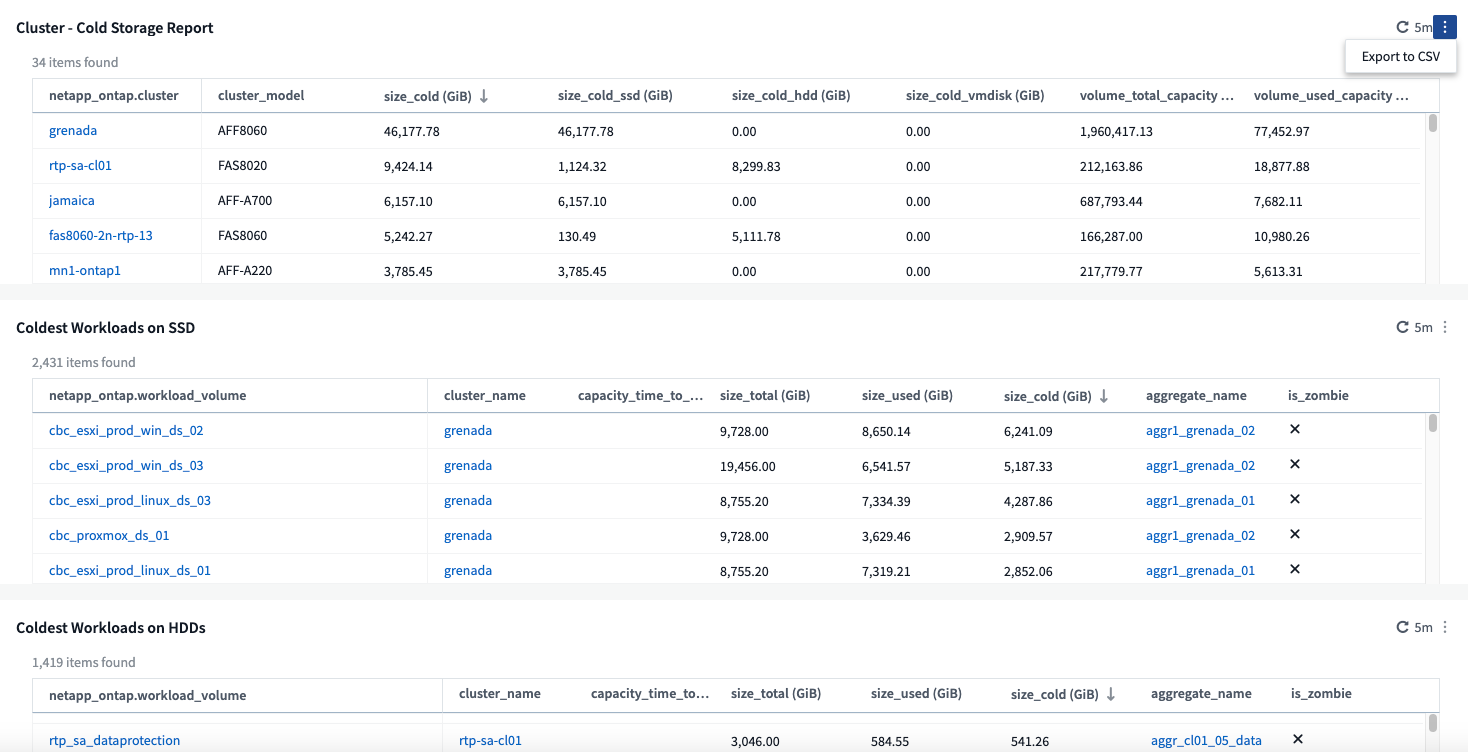Open aggr1_grenada_01 aggregate for cbc_esxi_prod_linux_ds_03

coord(1200,501)
